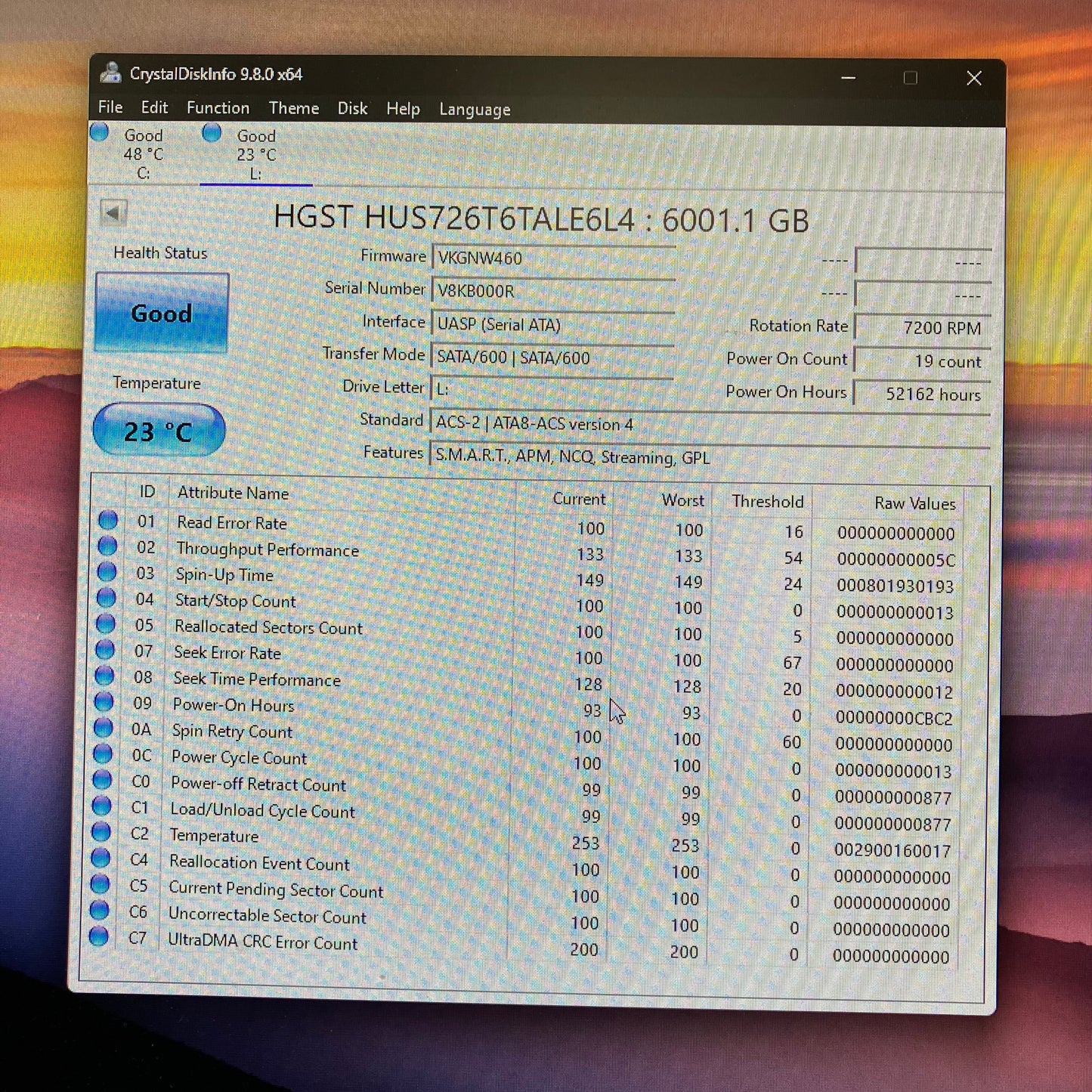Open the Help menu
Image resolution: width=1092 pixels, height=1092 pixels.
(403, 109)
